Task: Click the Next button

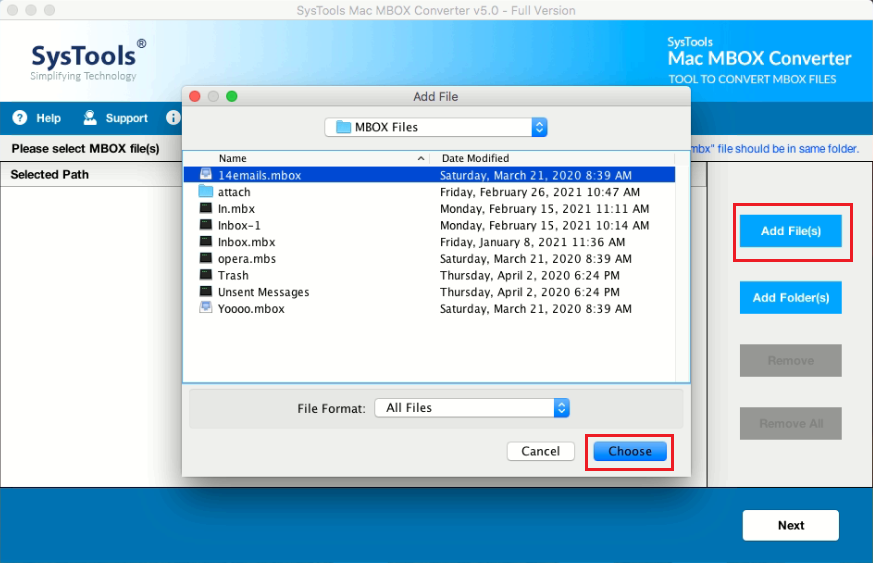Action: (791, 525)
